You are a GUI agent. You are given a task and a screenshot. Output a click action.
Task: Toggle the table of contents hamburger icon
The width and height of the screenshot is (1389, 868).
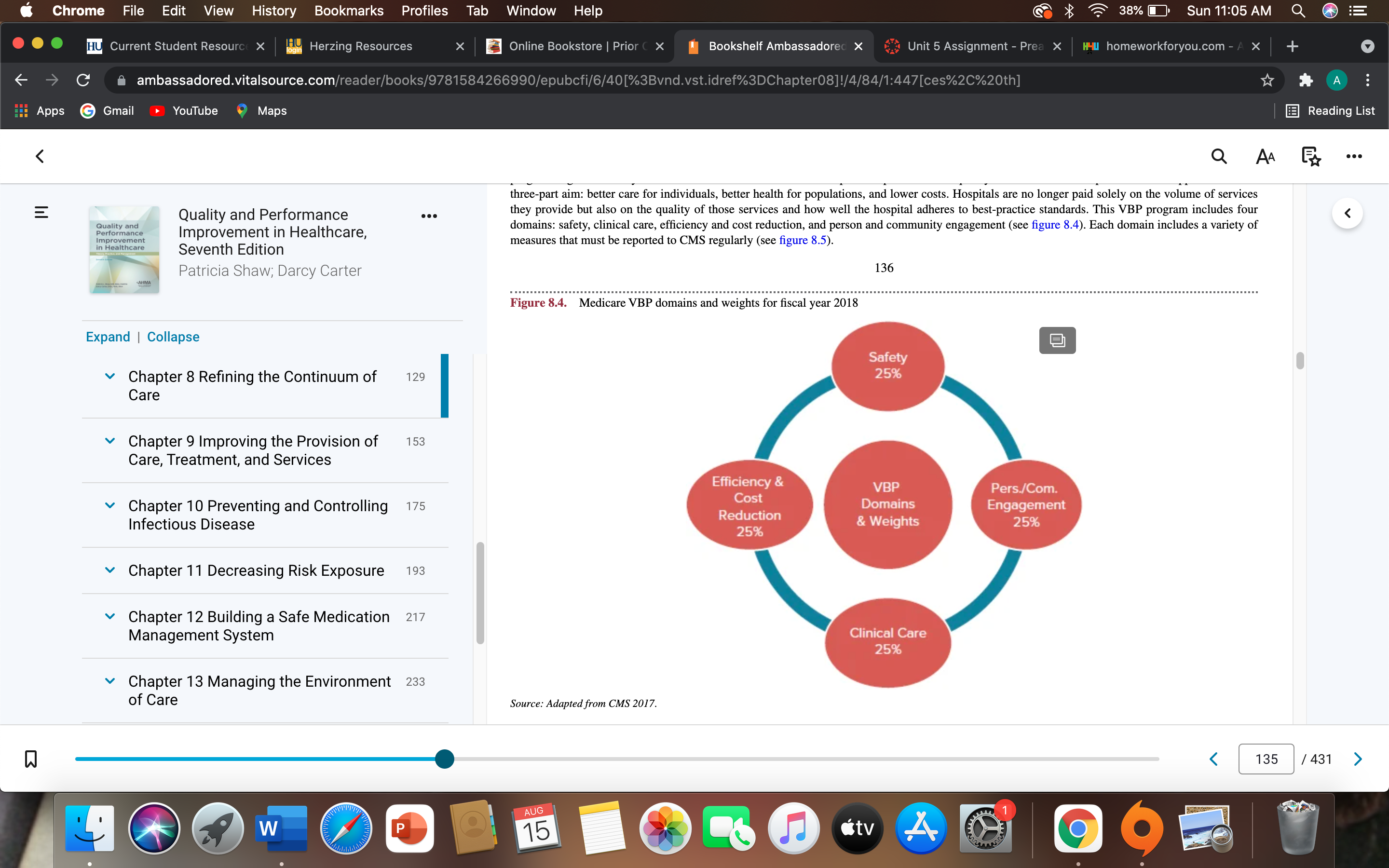[x=41, y=212]
